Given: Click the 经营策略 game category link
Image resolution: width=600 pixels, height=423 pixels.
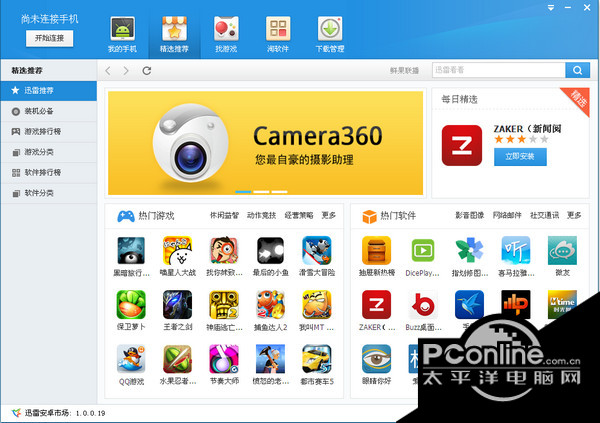Looking at the screenshot, I should pos(299,216).
